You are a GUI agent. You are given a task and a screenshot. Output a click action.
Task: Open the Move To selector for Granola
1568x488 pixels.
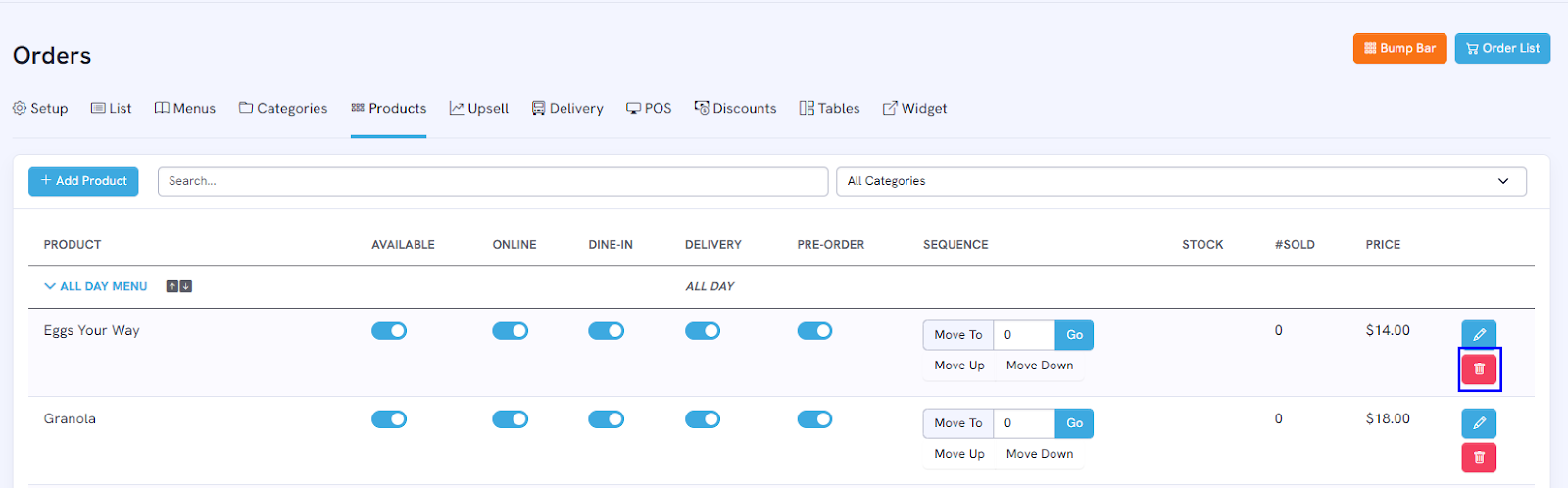(x=957, y=423)
